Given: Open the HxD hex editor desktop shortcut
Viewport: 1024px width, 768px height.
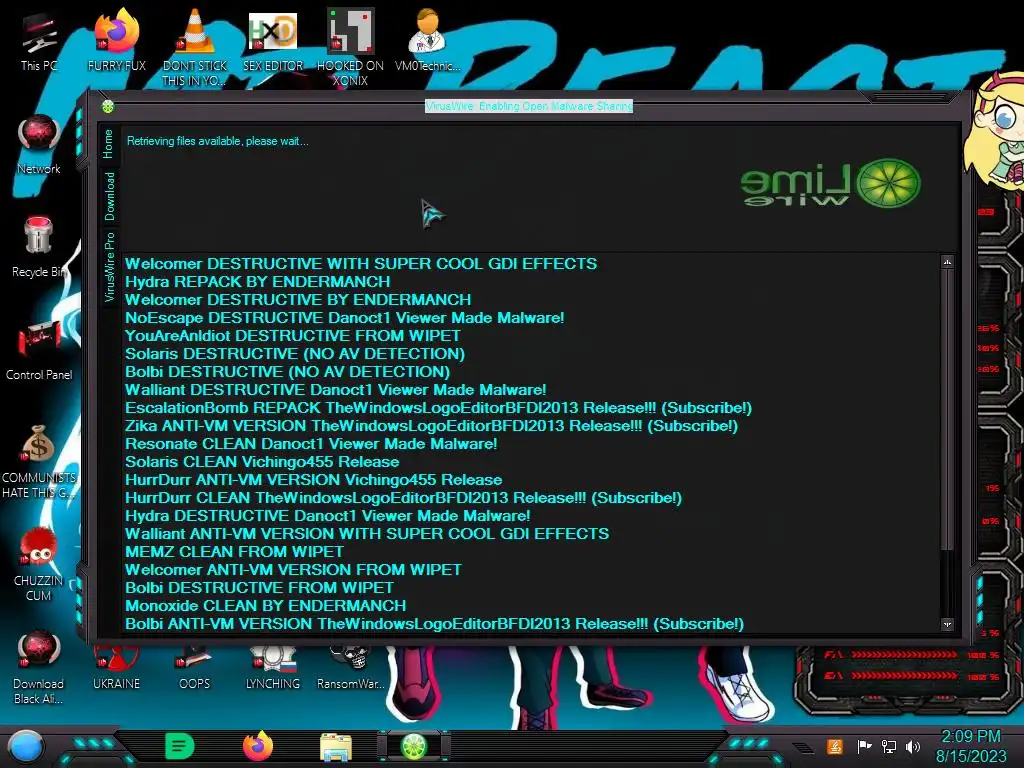Looking at the screenshot, I should [x=273, y=40].
